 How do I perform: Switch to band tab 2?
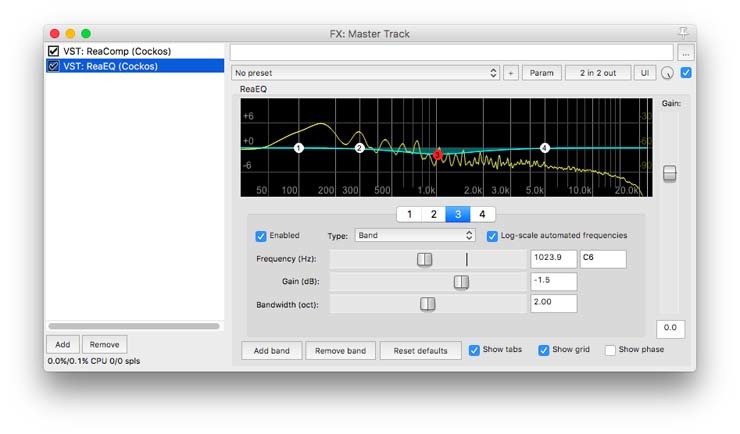tap(434, 214)
